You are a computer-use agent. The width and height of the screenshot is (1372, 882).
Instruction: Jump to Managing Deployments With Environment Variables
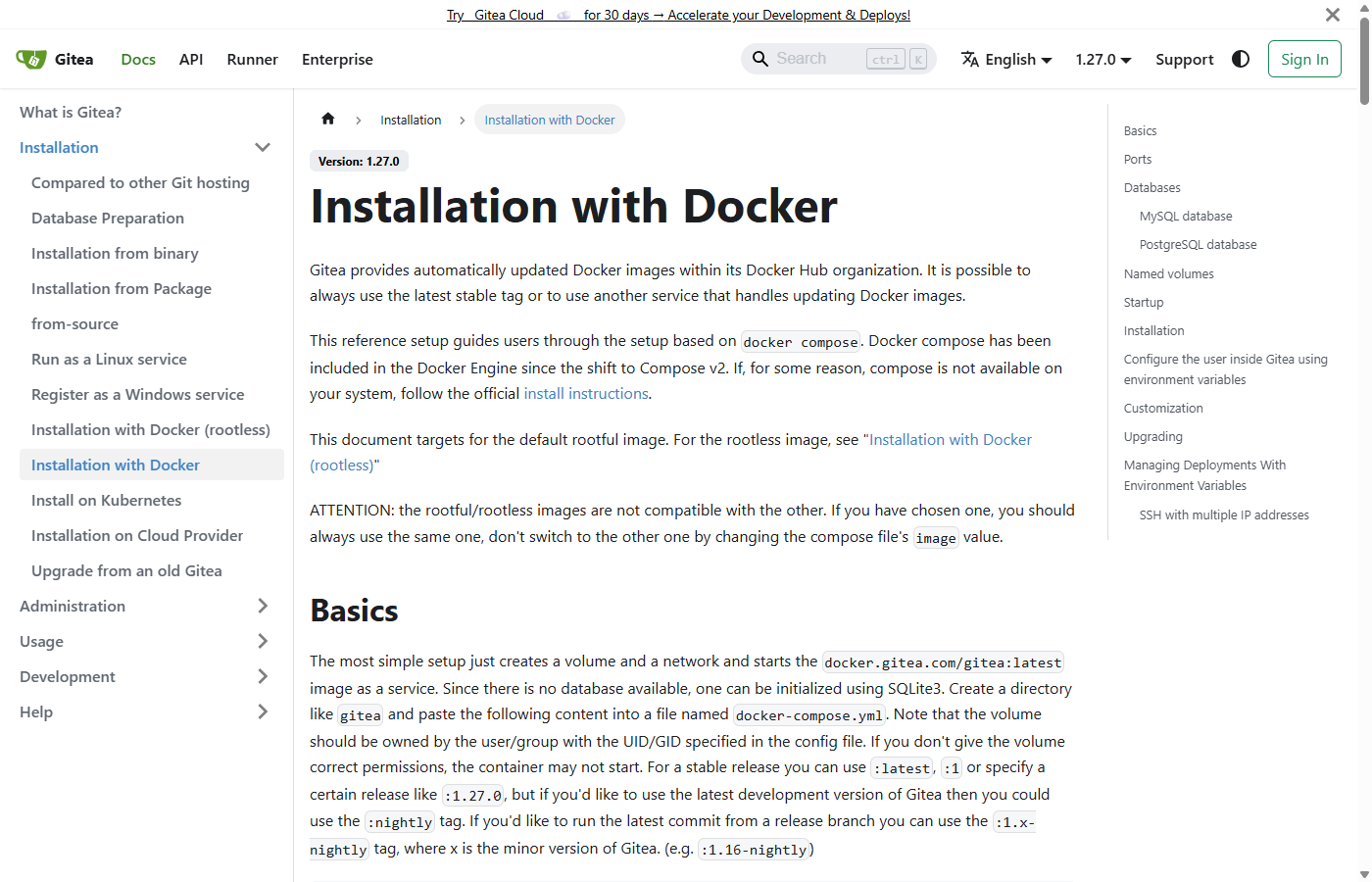(1204, 475)
